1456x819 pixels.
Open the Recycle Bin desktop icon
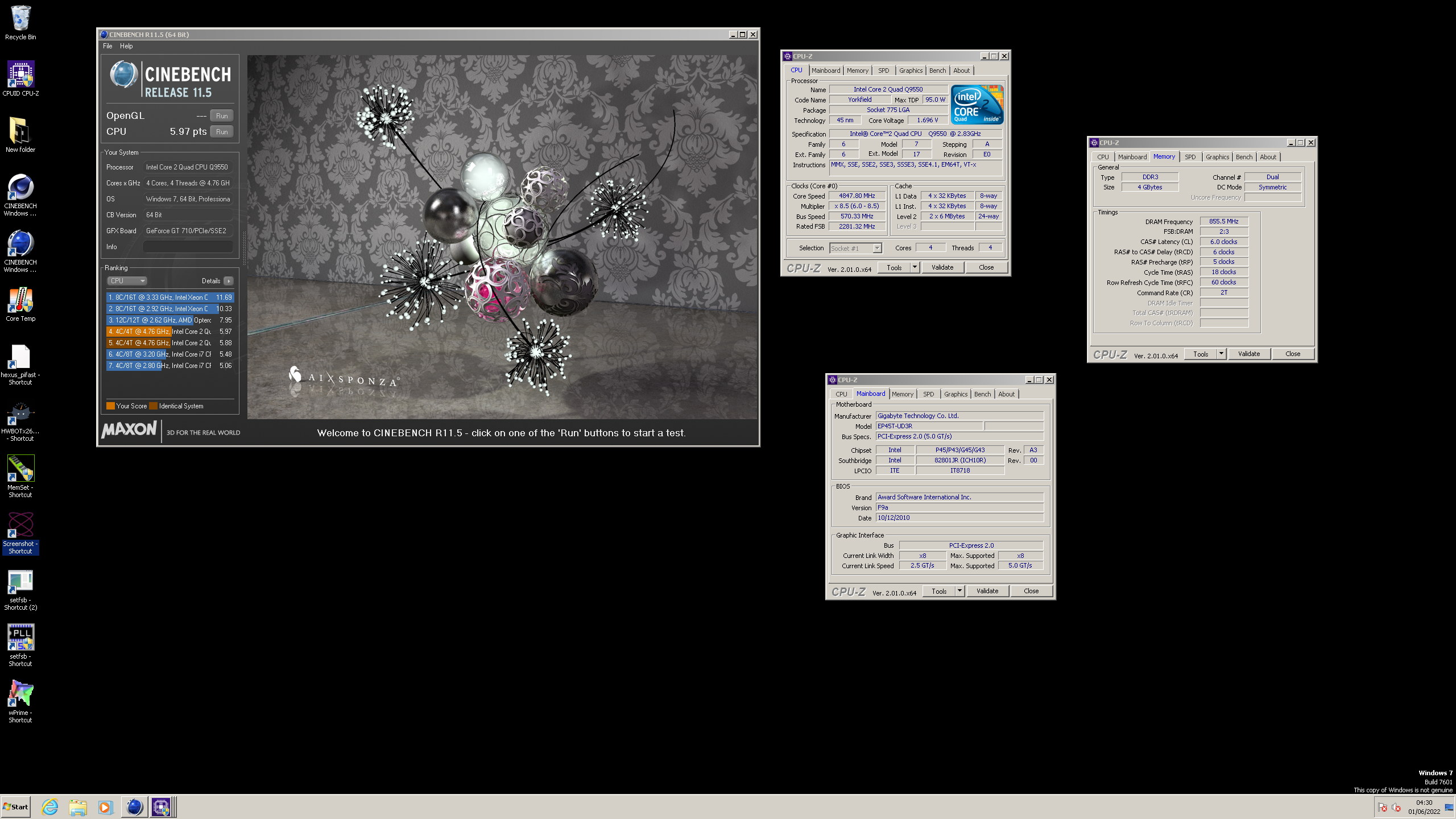(20, 23)
